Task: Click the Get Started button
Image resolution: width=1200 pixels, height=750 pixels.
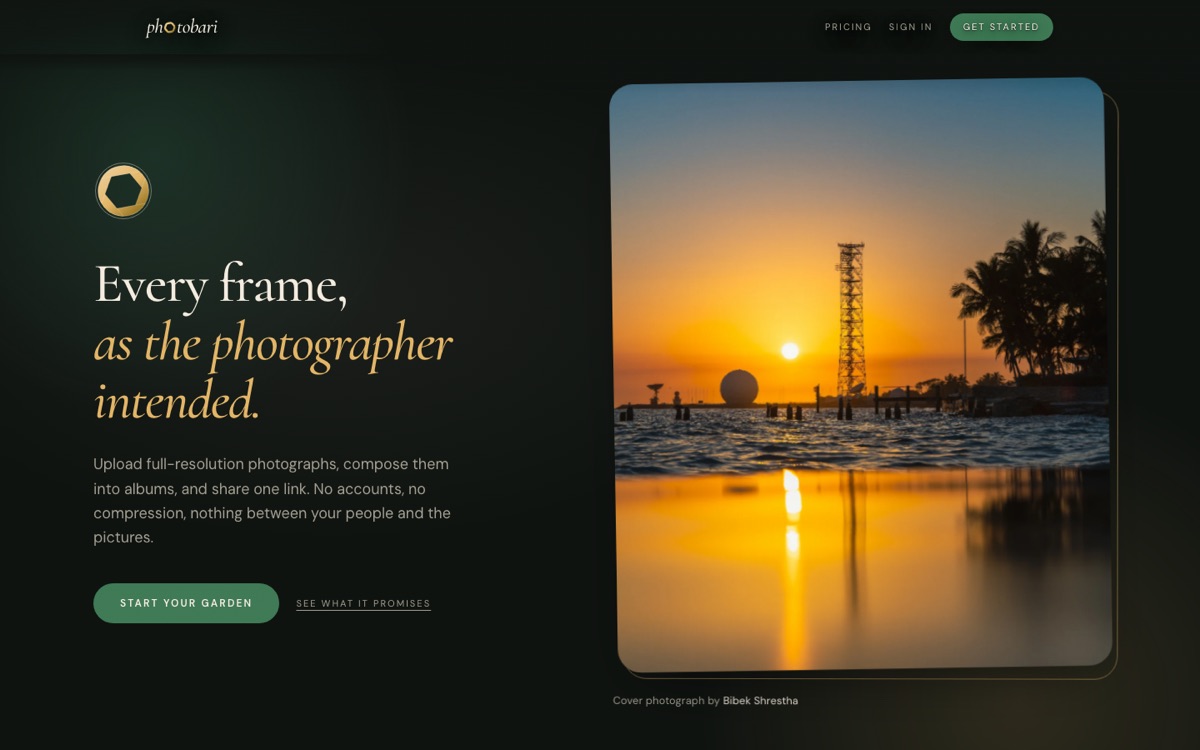Action: pos(1001,27)
